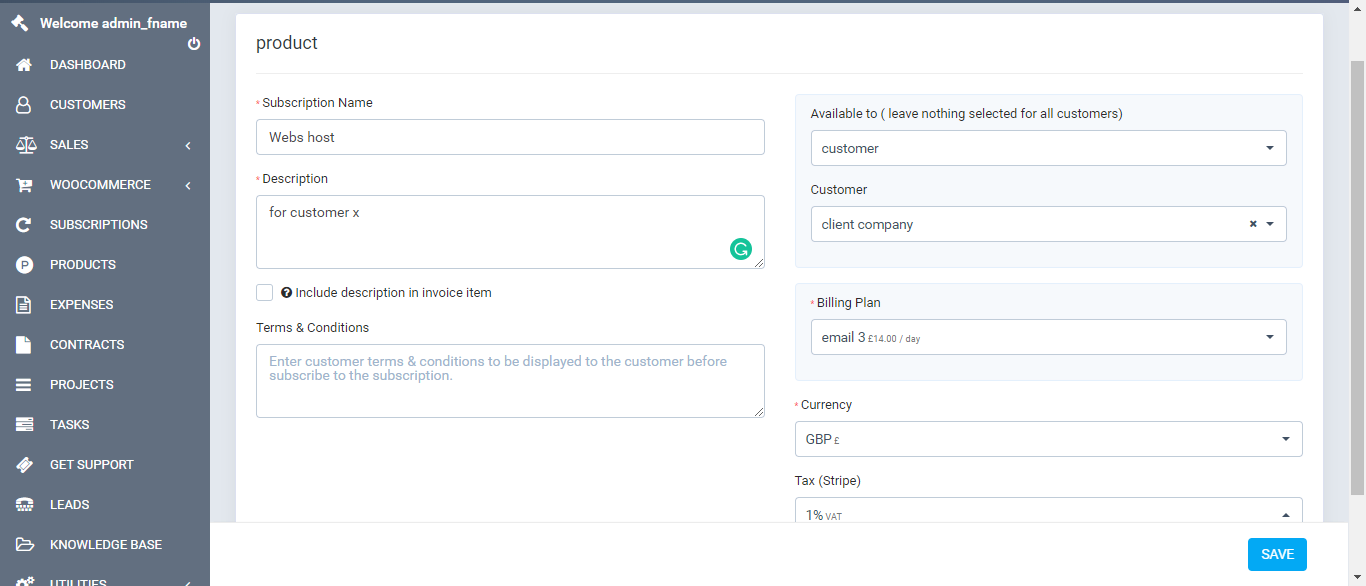Screen dimensions: 1366x586
Task: Open the Available to customer dropdown
Action: (1048, 148)
